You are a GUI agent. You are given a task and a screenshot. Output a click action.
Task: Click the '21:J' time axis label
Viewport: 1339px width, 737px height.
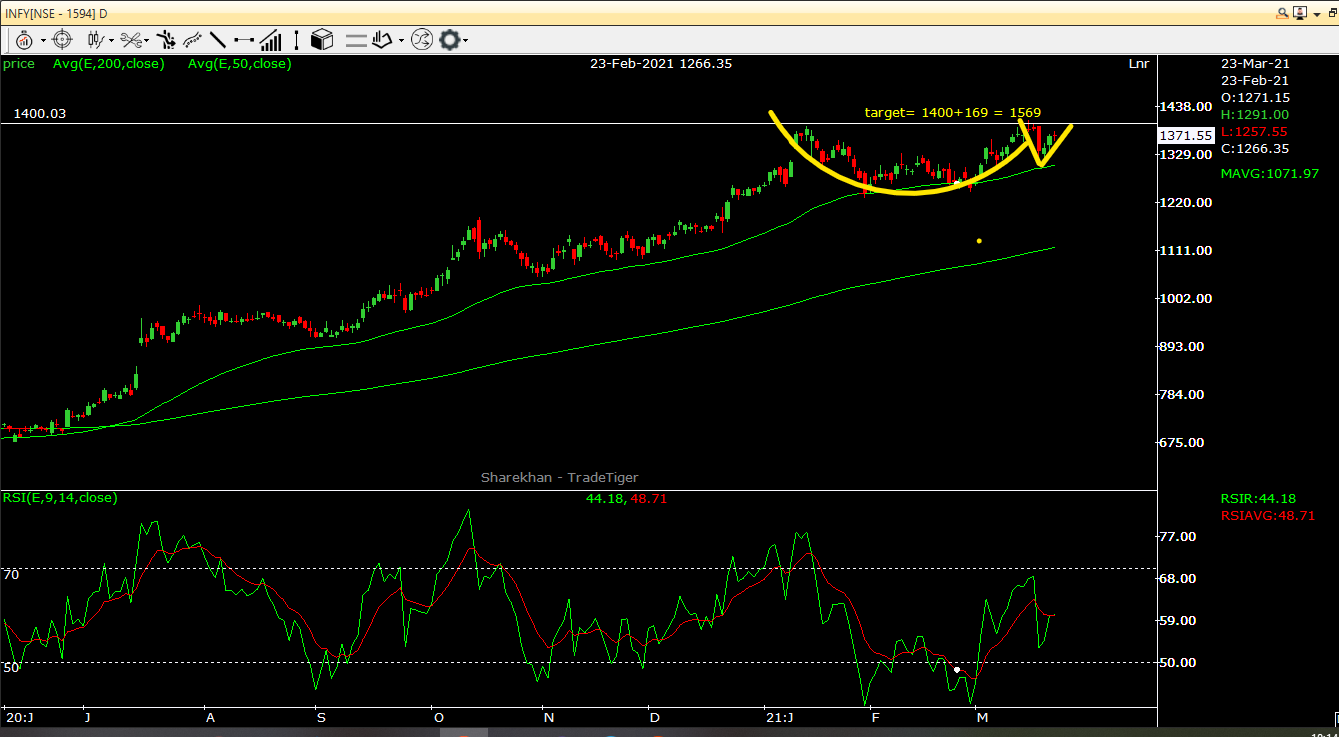[779, 718]
